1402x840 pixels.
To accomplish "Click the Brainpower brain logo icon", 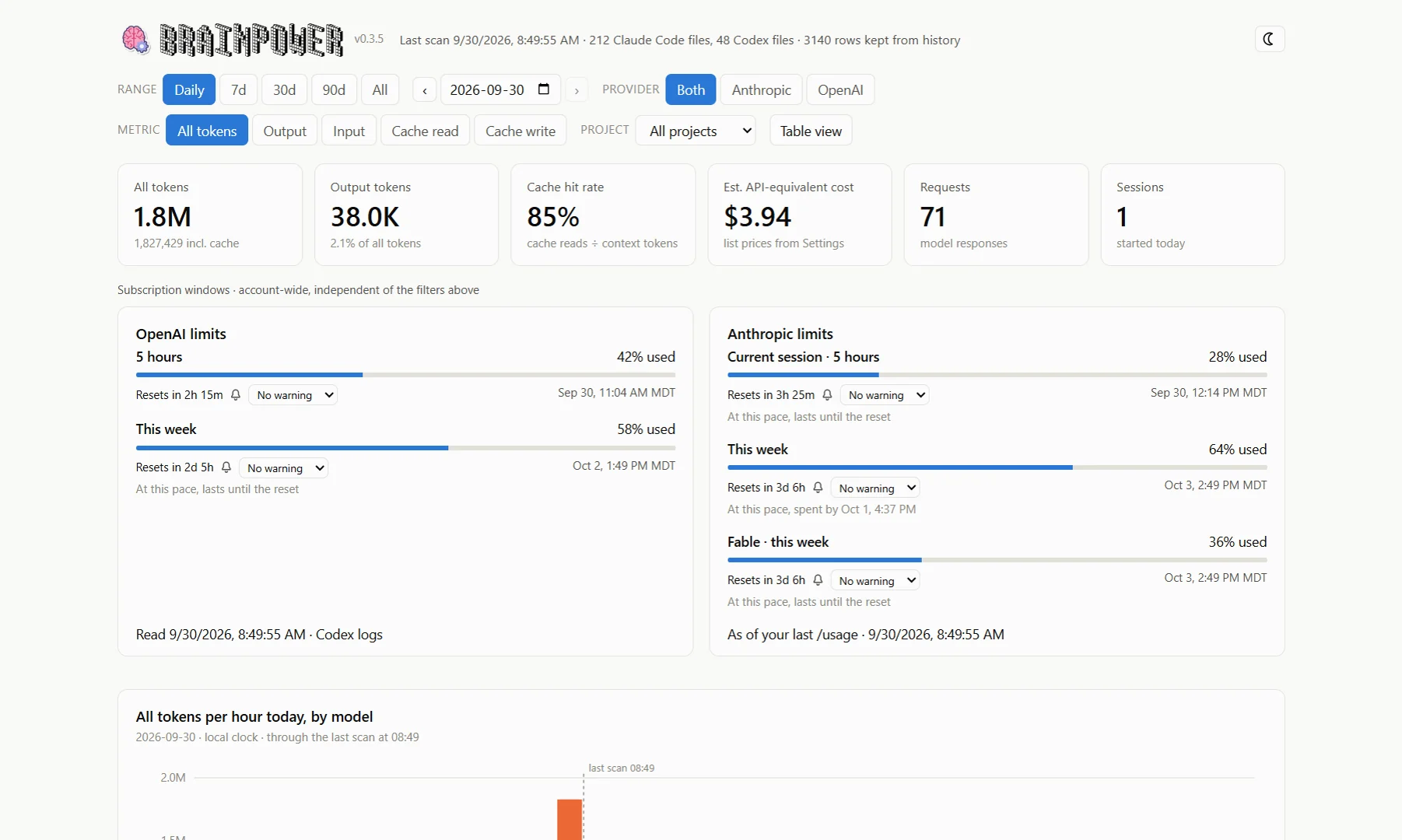I will click(x=135, y=40).
